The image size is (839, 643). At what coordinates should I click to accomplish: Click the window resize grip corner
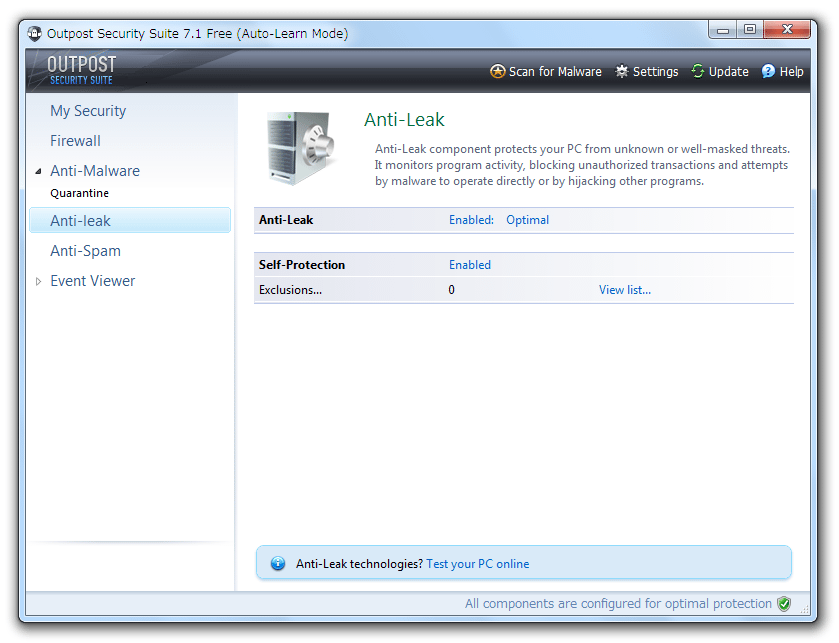[804, 609]
